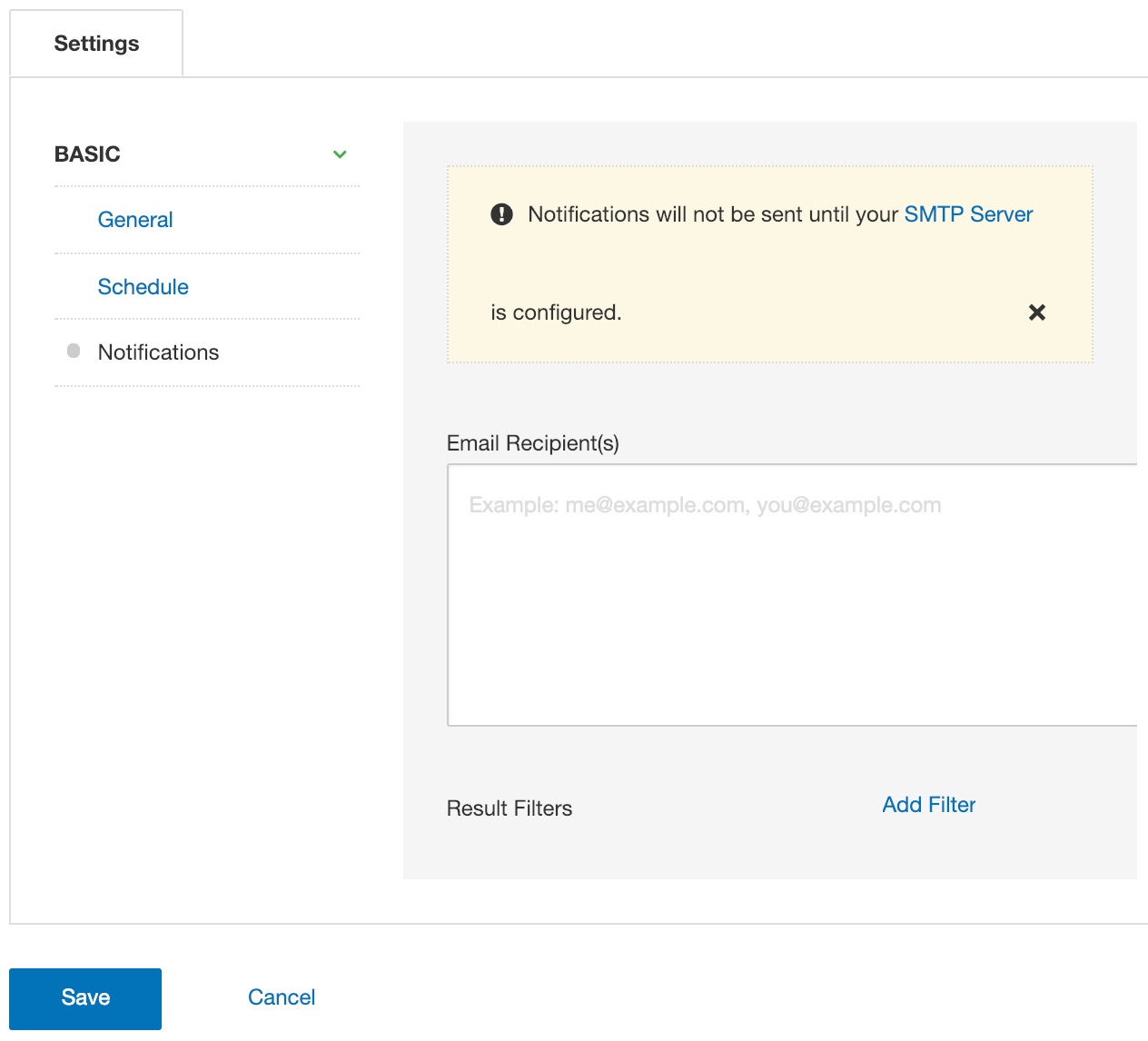Click the "Email Recipient(s)" label
The image size is (1148, 1041).
point(533,443)
